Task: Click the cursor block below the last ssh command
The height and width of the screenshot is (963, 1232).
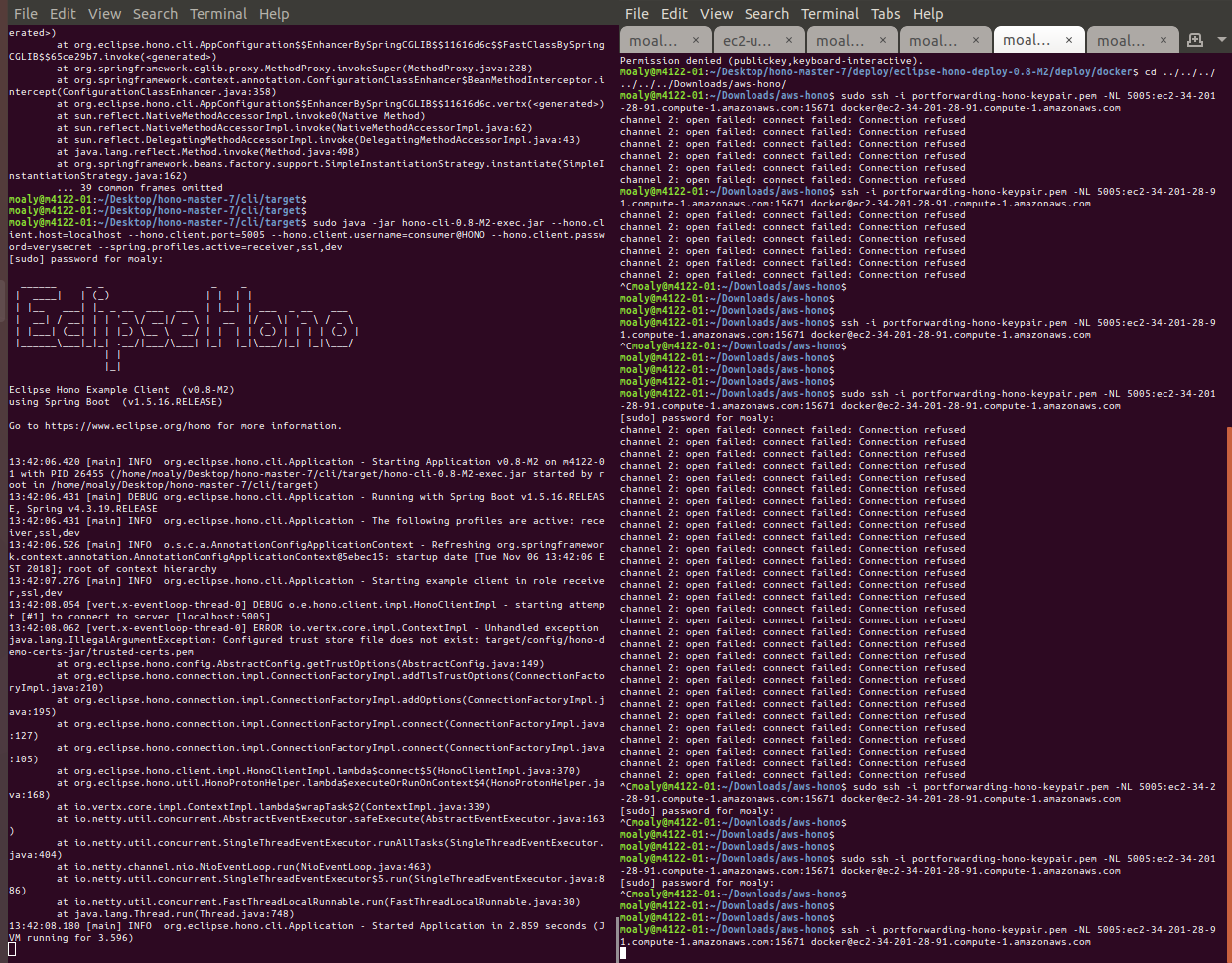Action: (x=622, y=951)
